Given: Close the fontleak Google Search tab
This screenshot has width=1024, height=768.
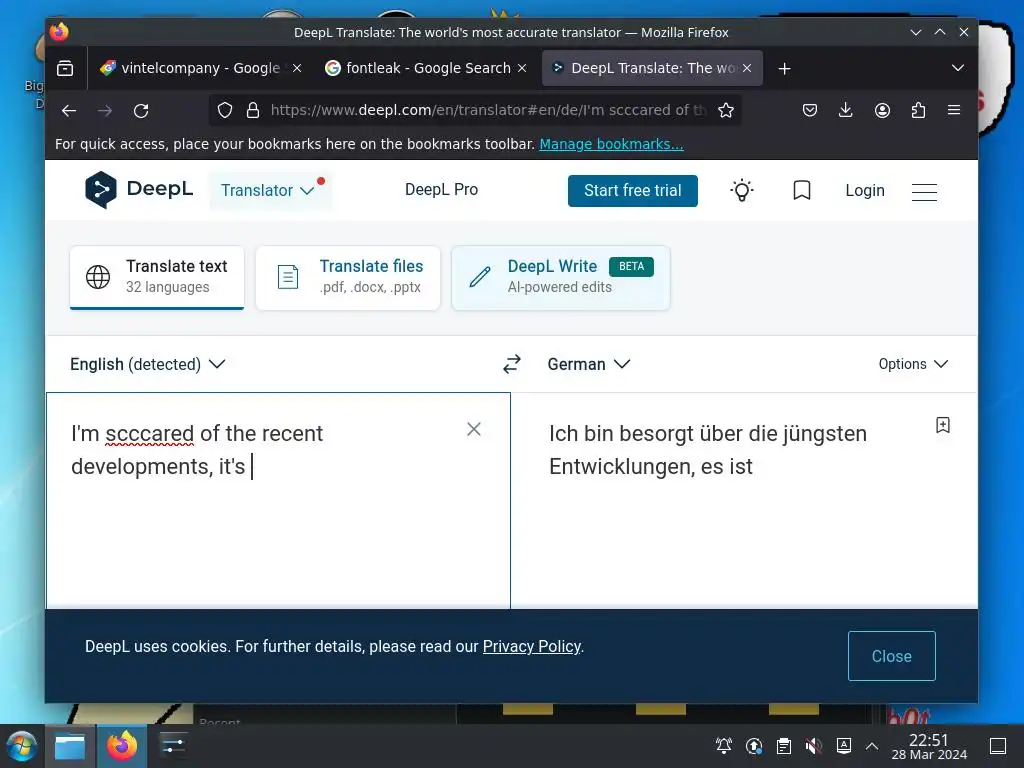Looking at the screenshot, I should tap(522, 68).
